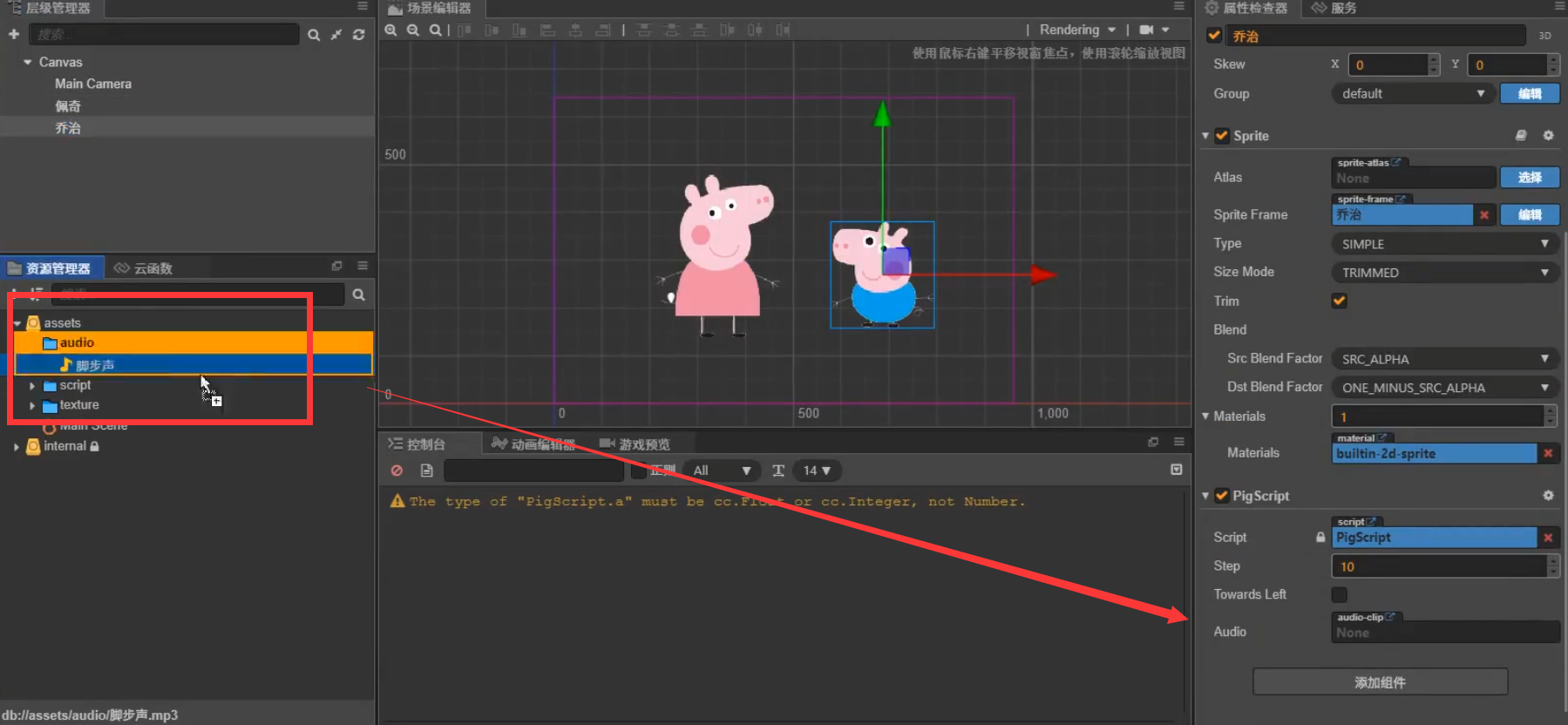Click the hierarchy search magnifier icon
Viewport: 1568px width, 725px height.
[x=314, y=35]
